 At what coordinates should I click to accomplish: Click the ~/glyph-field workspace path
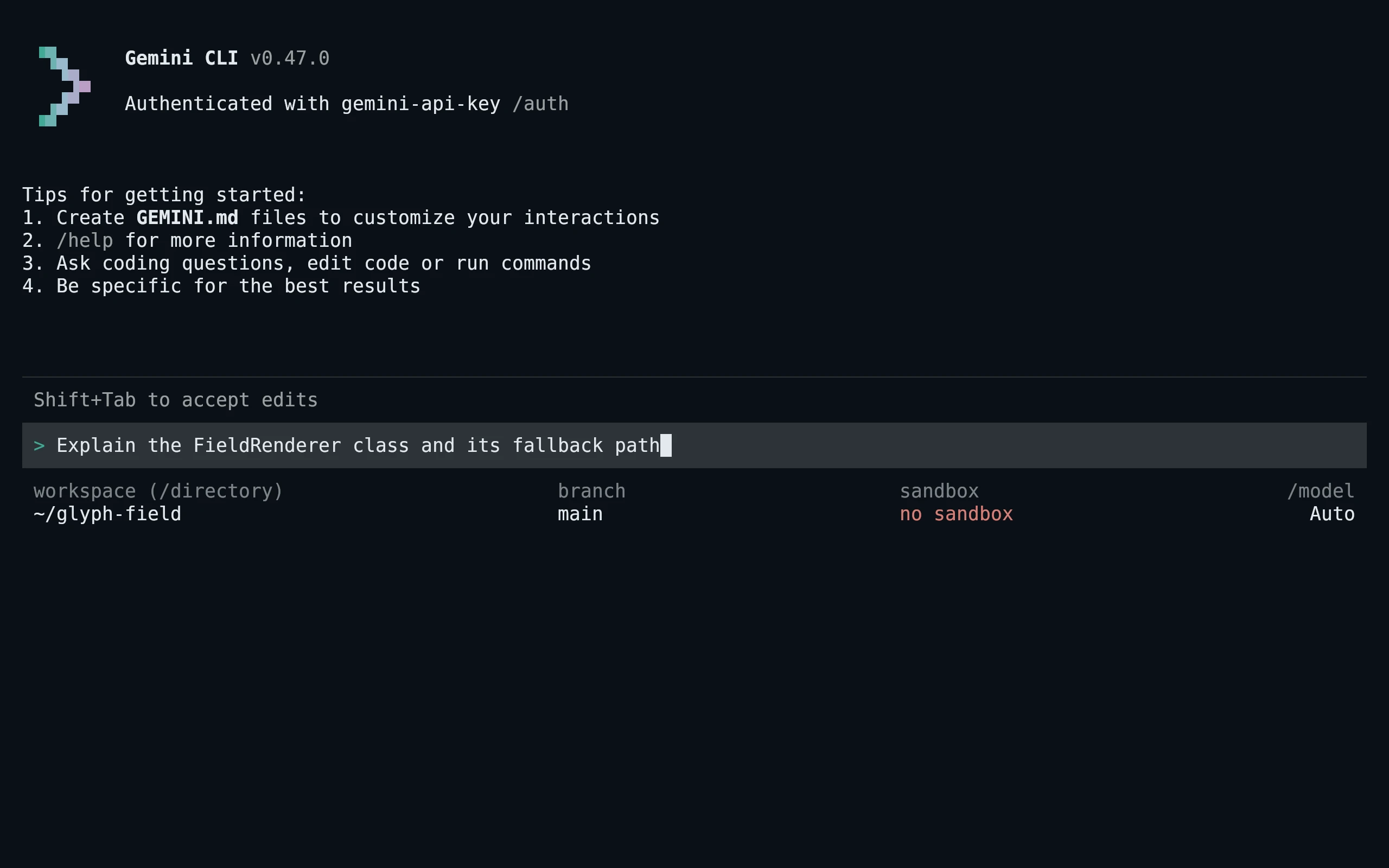[107, 514]
